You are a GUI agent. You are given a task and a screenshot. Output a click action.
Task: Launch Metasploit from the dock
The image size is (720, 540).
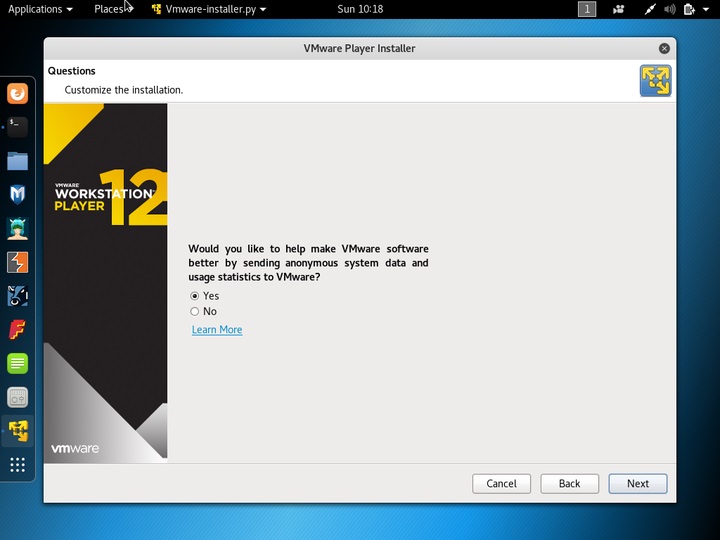point(17,195)
